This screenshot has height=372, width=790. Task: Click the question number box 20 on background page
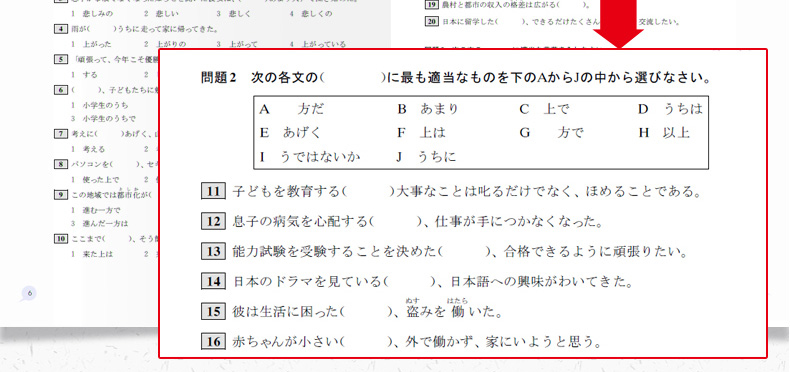(x=431, y=22)
